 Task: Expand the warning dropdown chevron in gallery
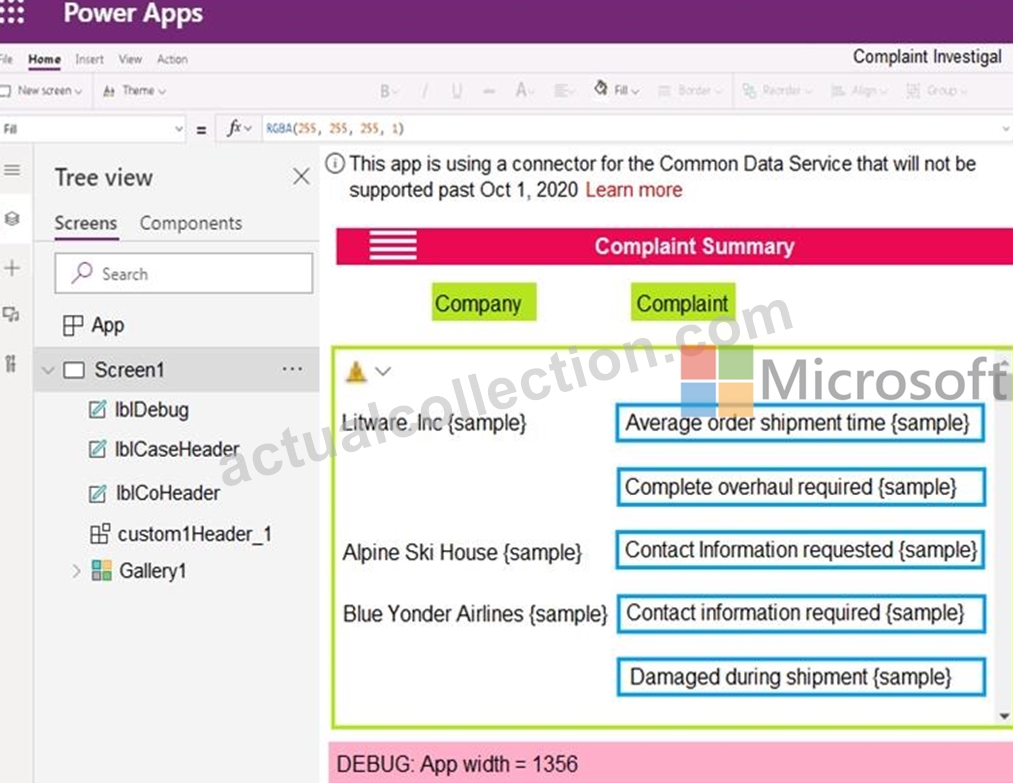[383, 371]
